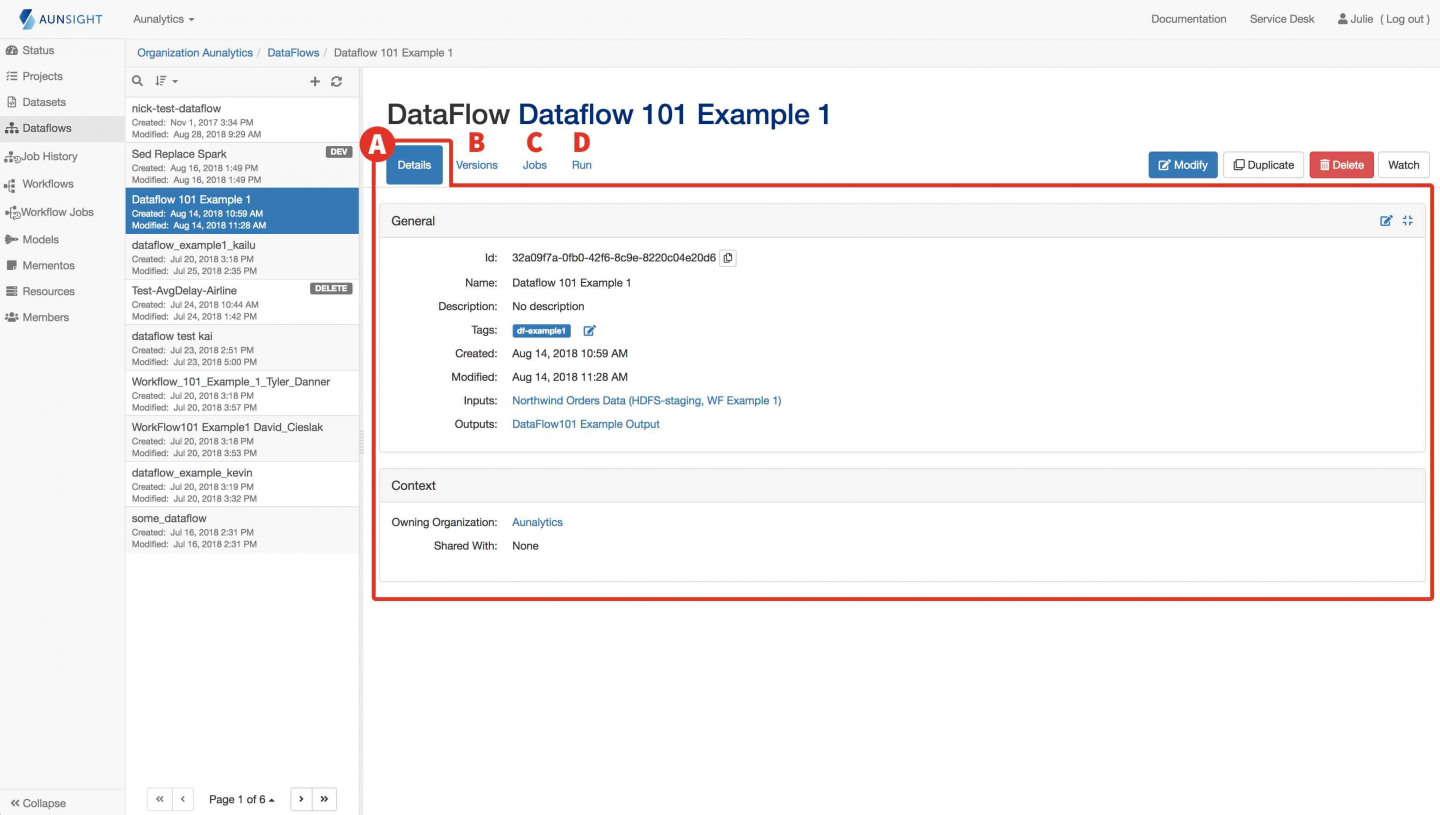This screenshot has height=815, width=1440.
Task: Open Aunalytics owning organization link
Action: coord(537,522)
